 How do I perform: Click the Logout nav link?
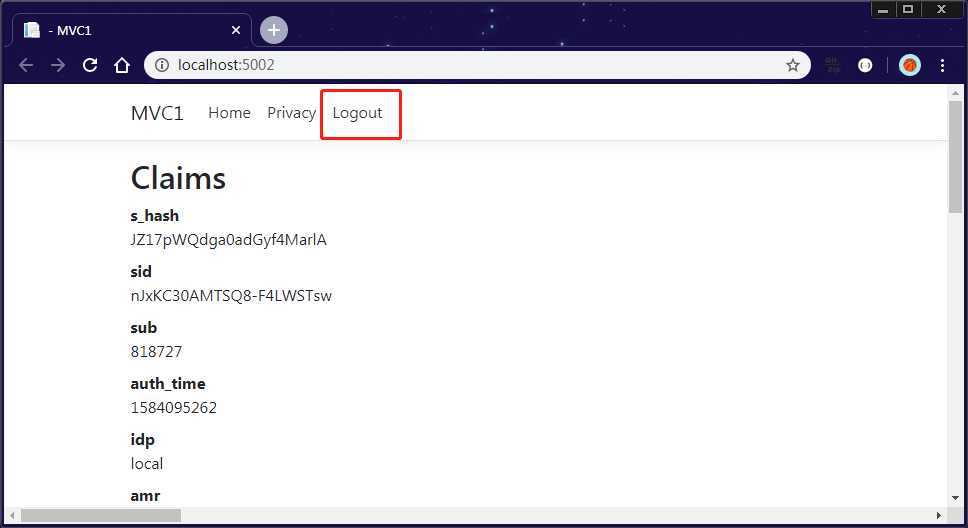coord(357,113)
